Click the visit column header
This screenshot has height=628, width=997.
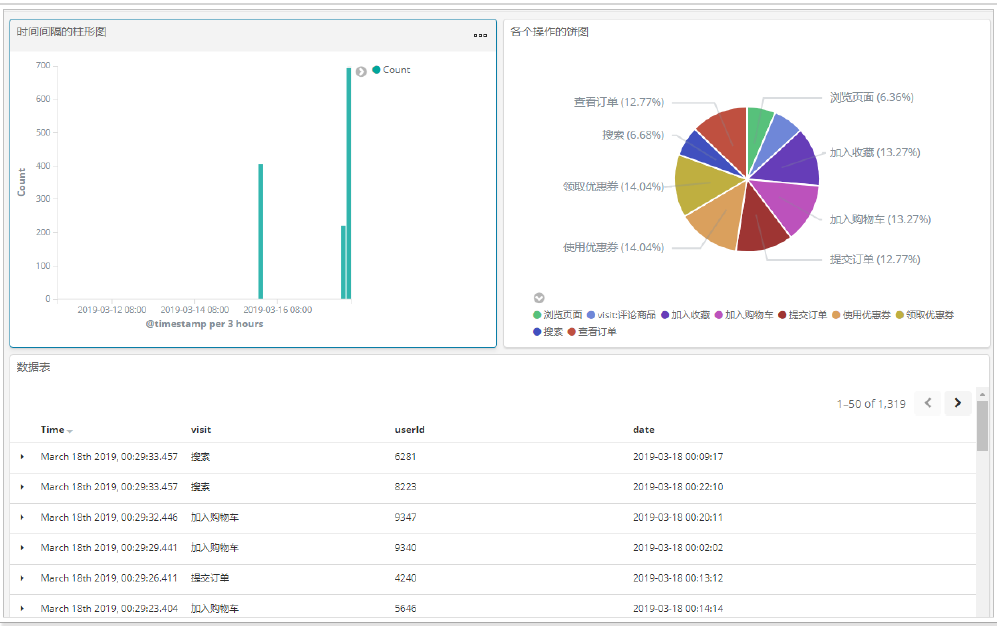point(201,430)
